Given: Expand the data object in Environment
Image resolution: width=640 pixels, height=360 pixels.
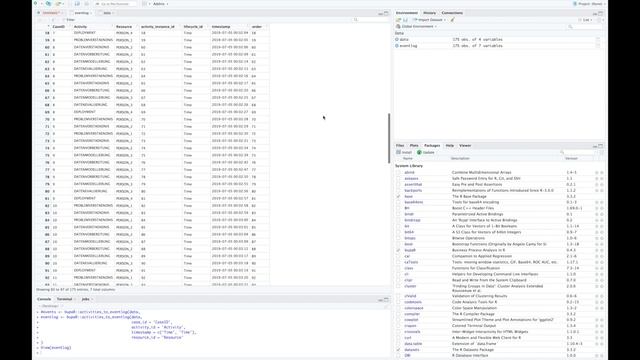Looking at the screenshot, I should (x=397, y=40).
